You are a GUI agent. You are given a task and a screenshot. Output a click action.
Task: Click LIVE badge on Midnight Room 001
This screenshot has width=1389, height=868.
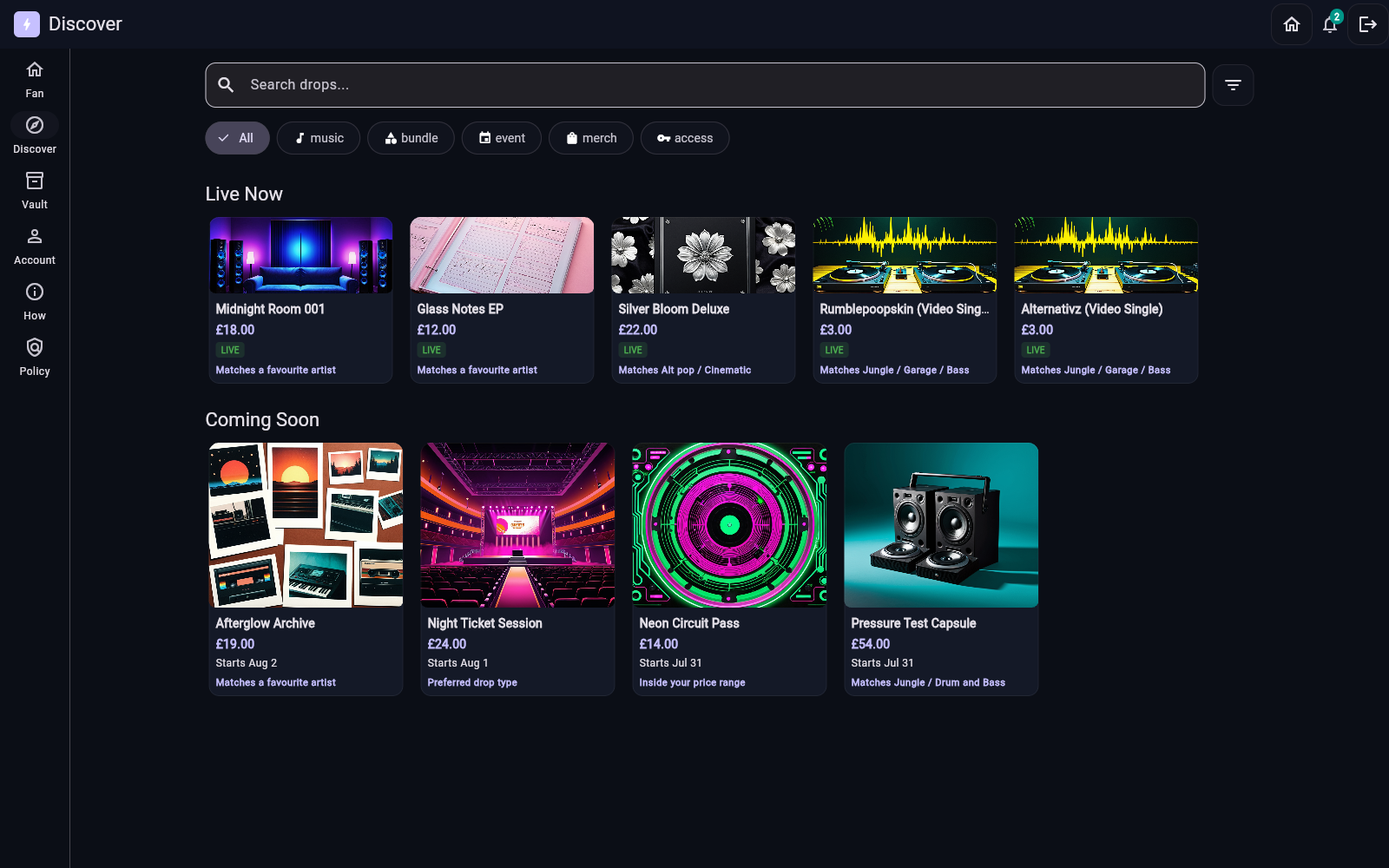click(230, 350)
